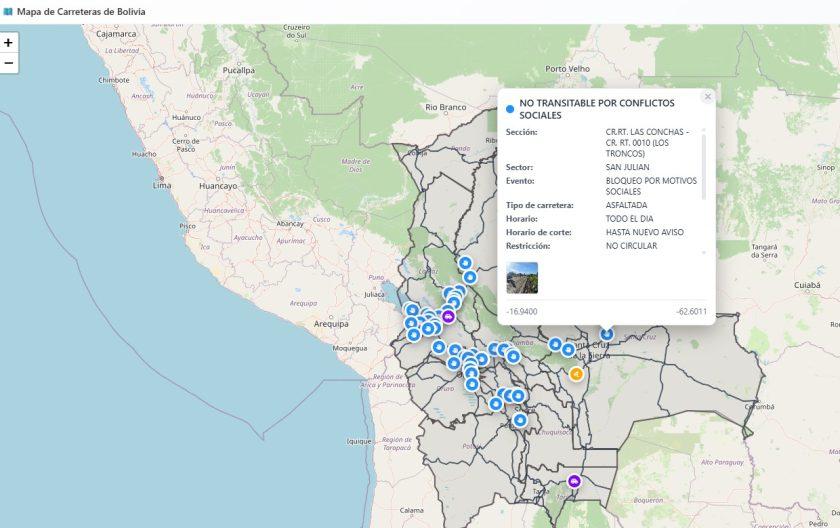The image size is (840, 528).
Task: Click 'NO TRANSITABLE POR CONFLICTOS SOCIALES' heading
Action: pos(597,109)
